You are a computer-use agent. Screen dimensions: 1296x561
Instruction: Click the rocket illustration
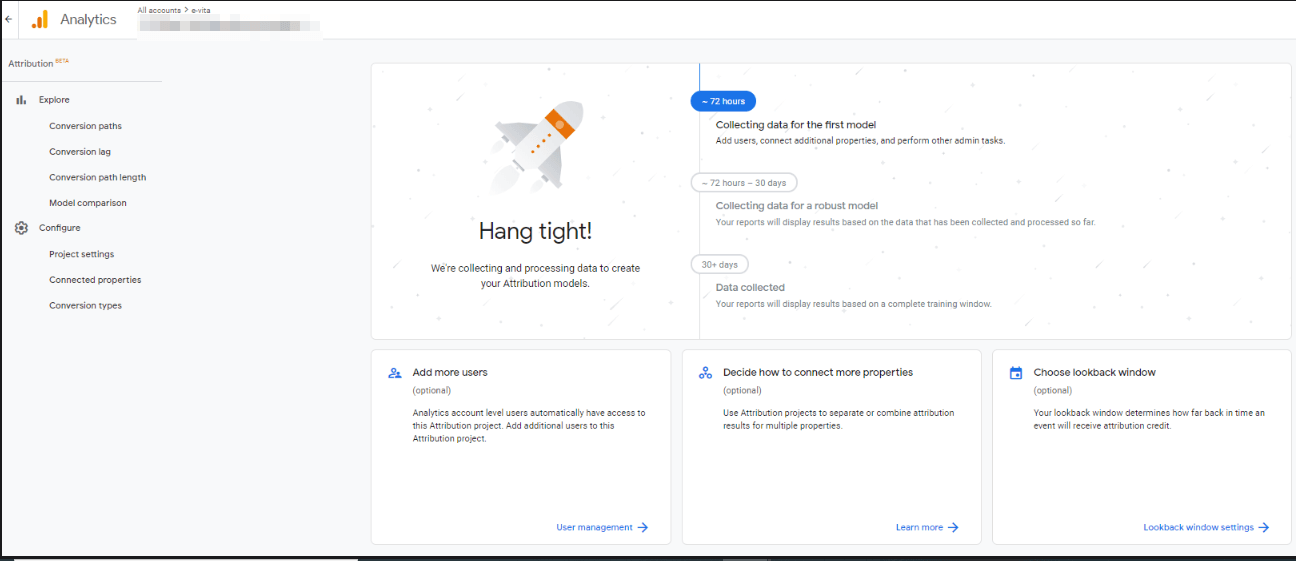click(x=536, y=147)
